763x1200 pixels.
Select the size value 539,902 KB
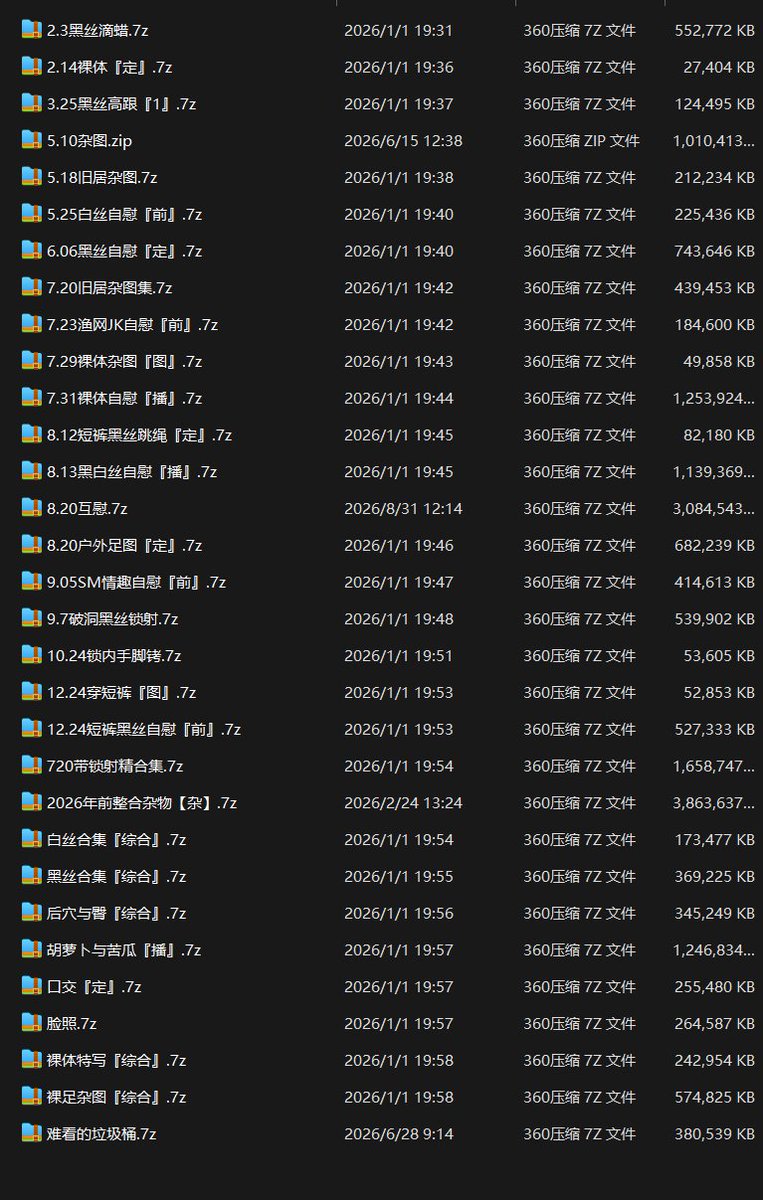715,619
